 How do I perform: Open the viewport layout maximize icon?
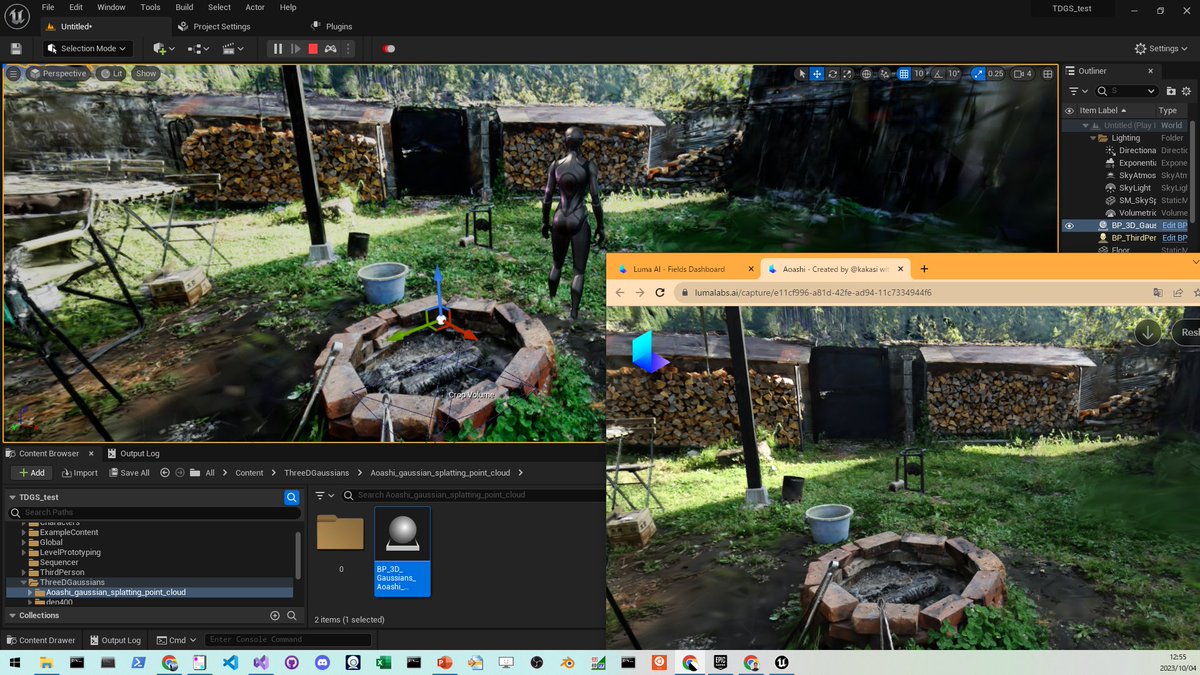click(x=1048, y=73)
